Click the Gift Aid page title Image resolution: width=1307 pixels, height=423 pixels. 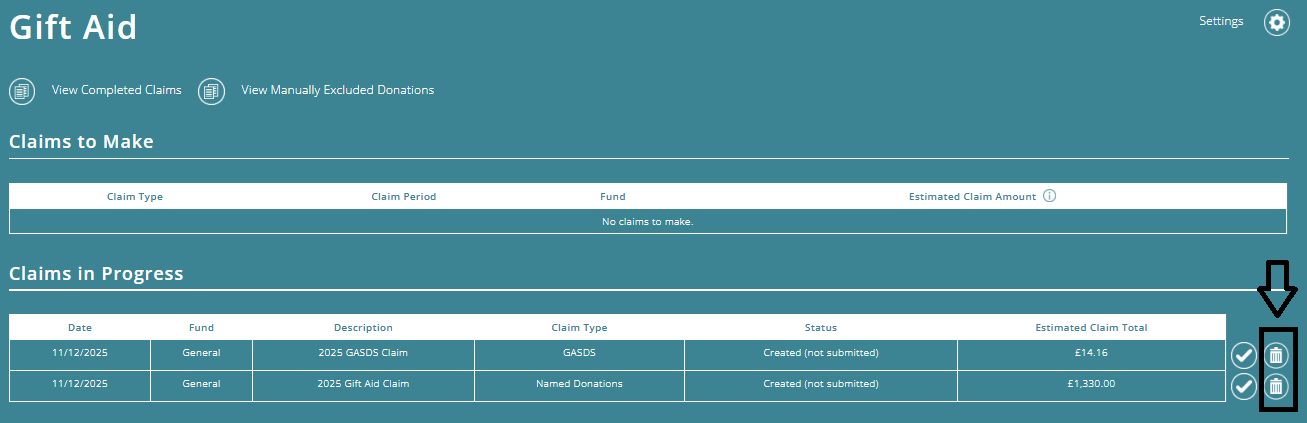click(x=73, y=27)
